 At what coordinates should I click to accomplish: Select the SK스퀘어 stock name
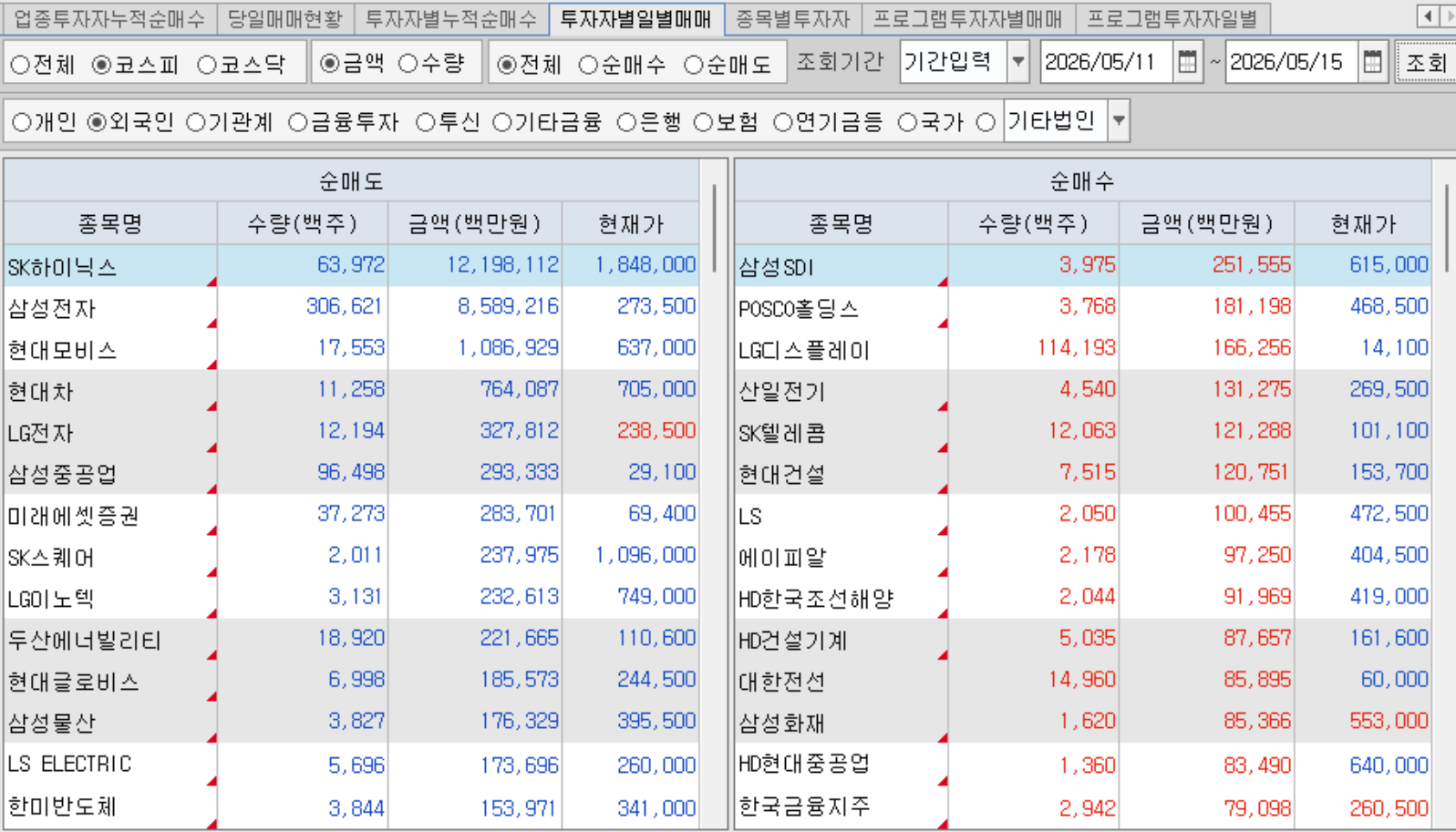tap(51, 558)
